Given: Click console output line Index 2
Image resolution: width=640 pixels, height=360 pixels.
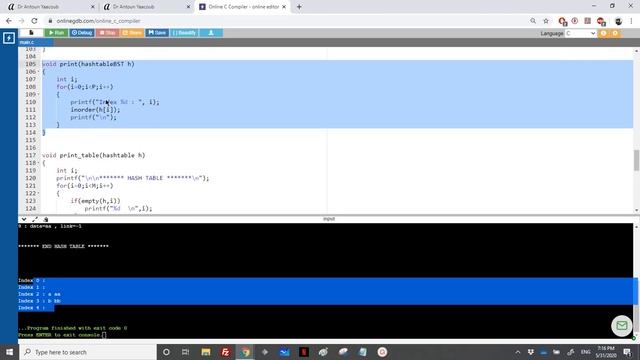Looking at the screenshot, I should coord(39,294).
